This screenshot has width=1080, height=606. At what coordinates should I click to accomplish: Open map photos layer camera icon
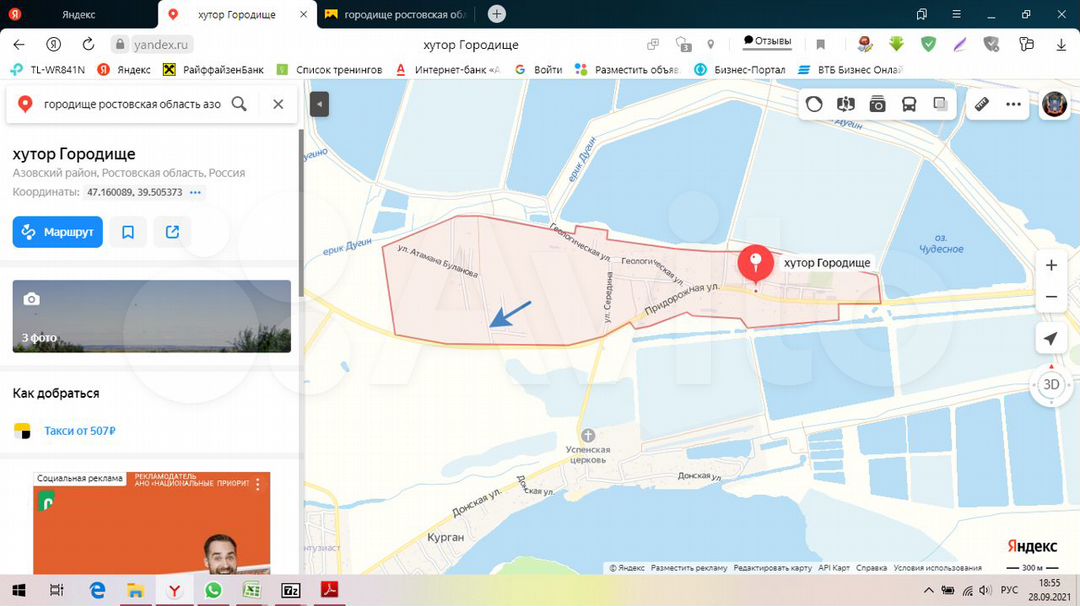tap(877, 104)
